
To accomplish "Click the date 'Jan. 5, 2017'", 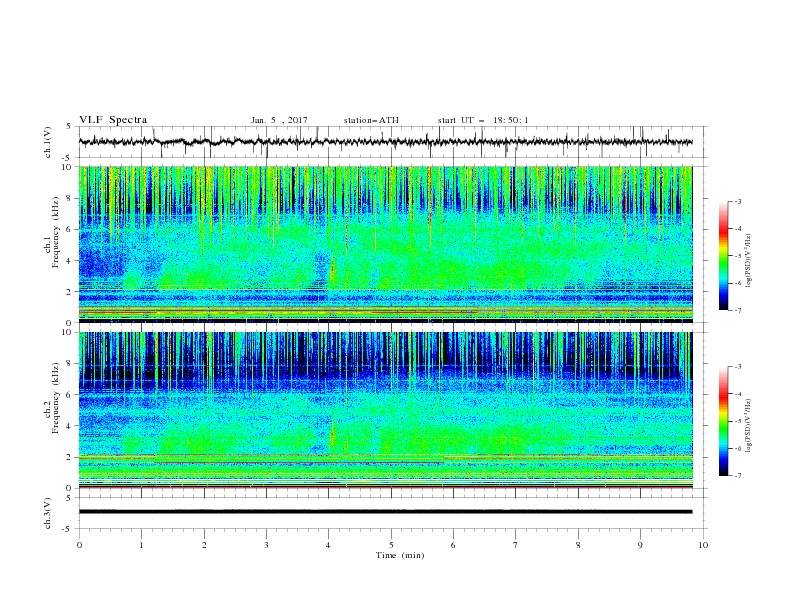I will pos(279,120).
